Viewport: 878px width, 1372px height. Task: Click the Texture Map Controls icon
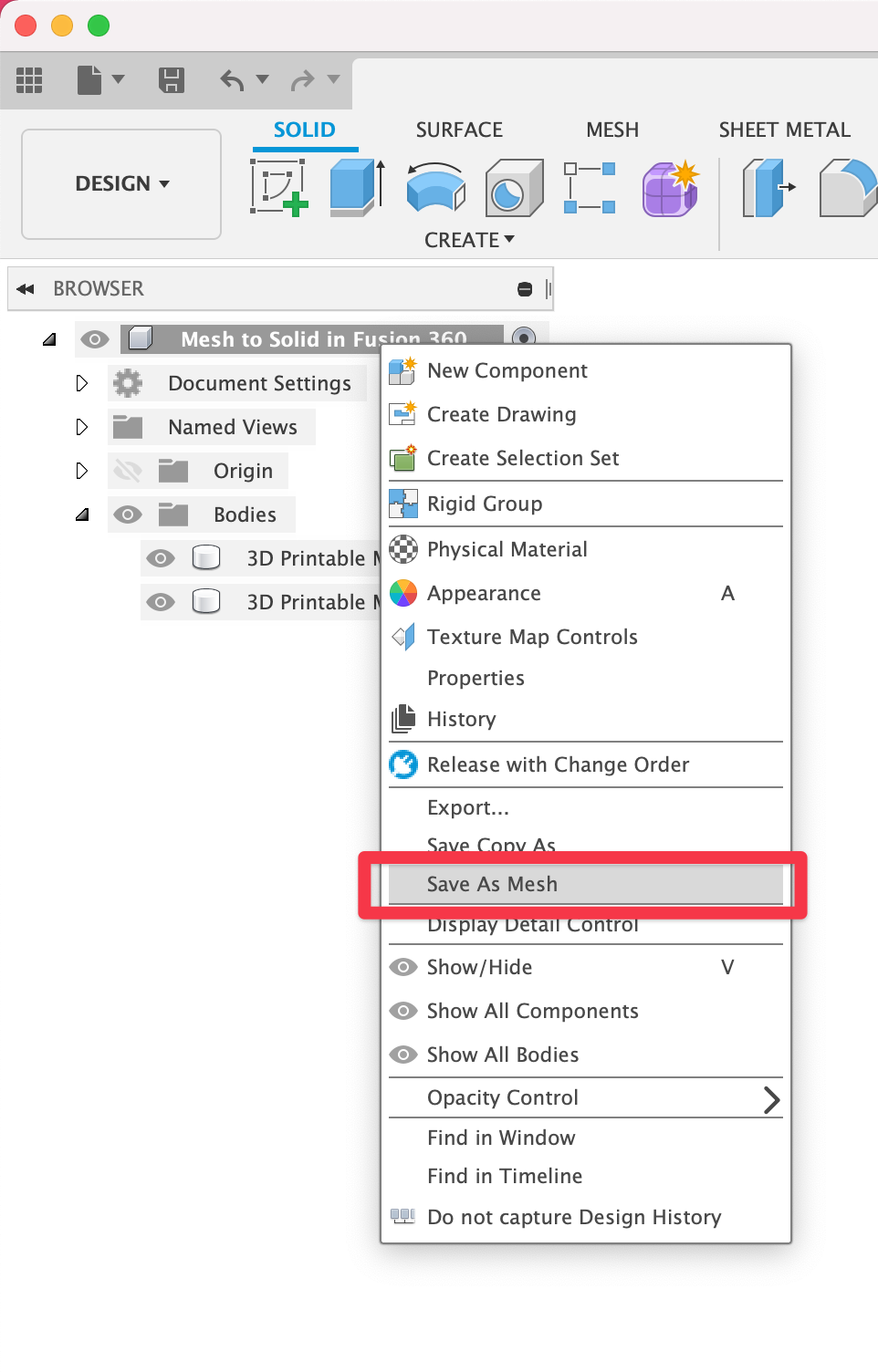[x=402, y=637]
